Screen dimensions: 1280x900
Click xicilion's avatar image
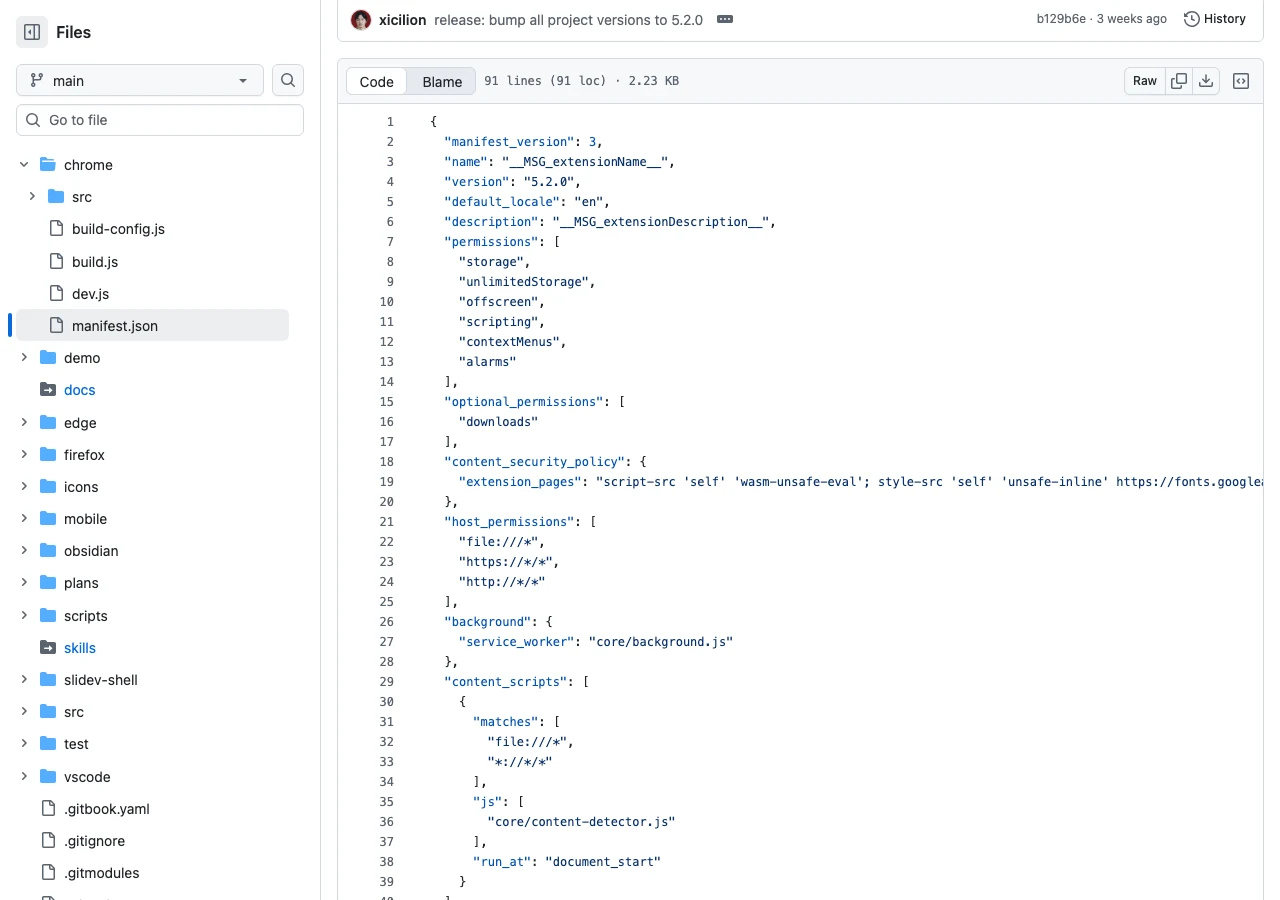coord(361,19)
